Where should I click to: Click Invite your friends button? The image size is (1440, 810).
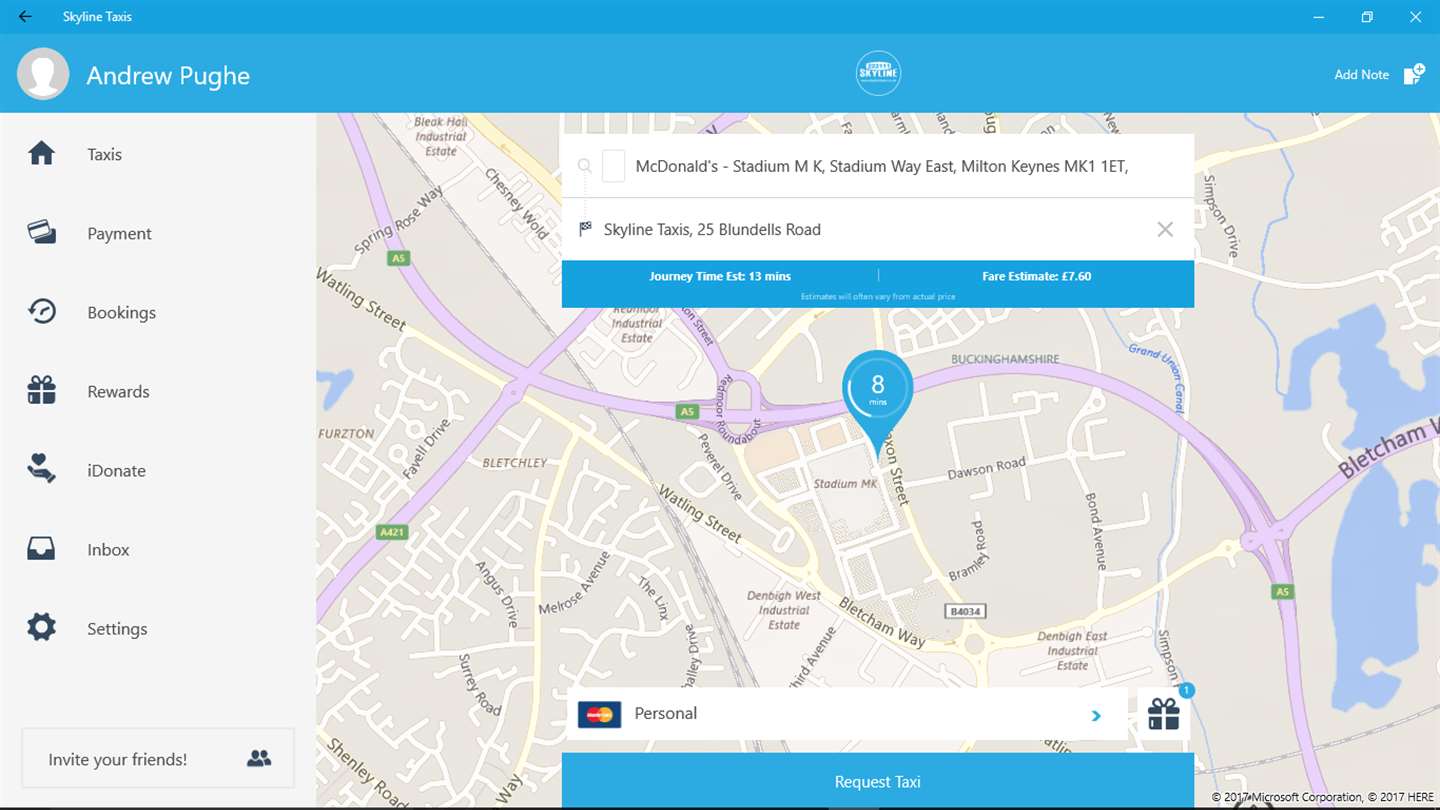158,758
